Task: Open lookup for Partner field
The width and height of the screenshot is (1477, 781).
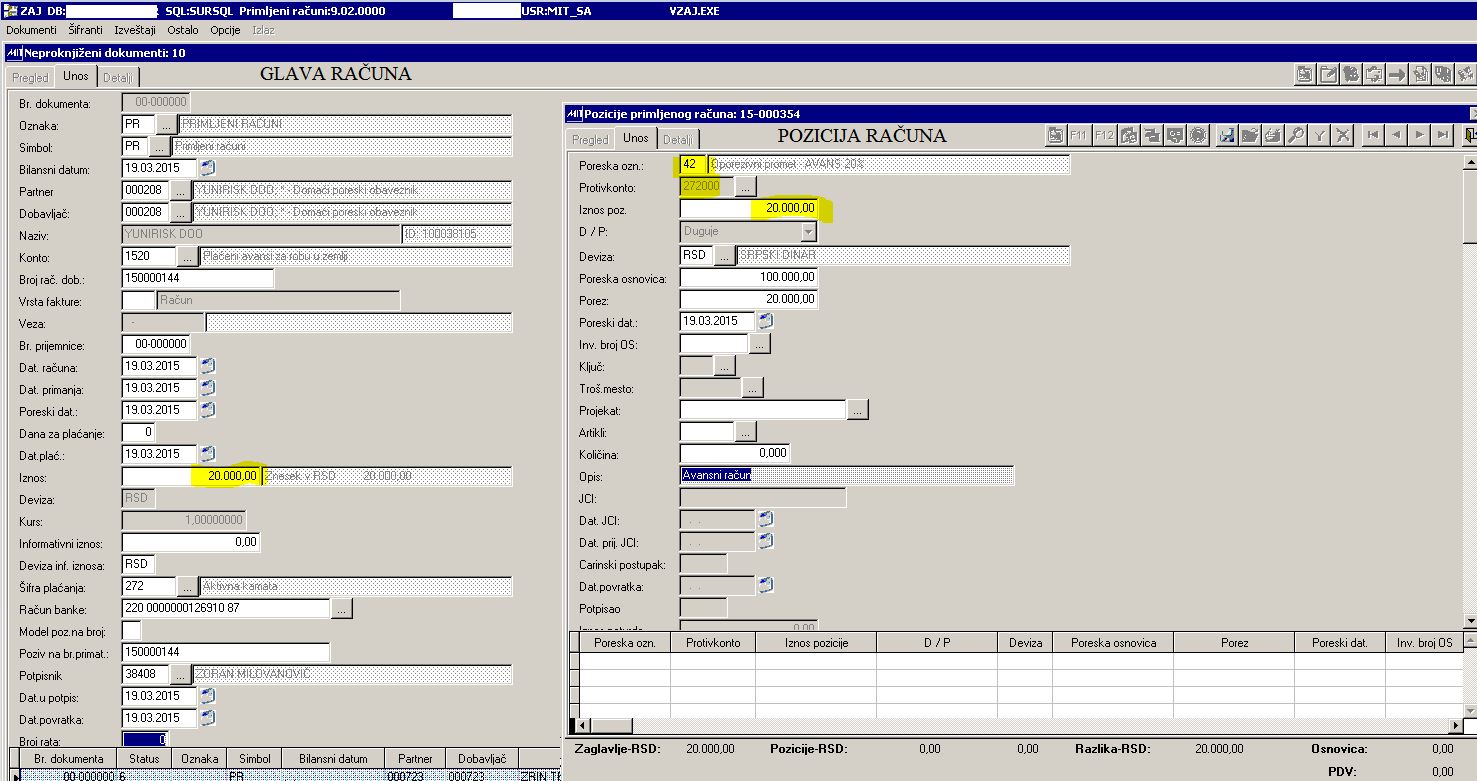Action: tap(179, 190)
